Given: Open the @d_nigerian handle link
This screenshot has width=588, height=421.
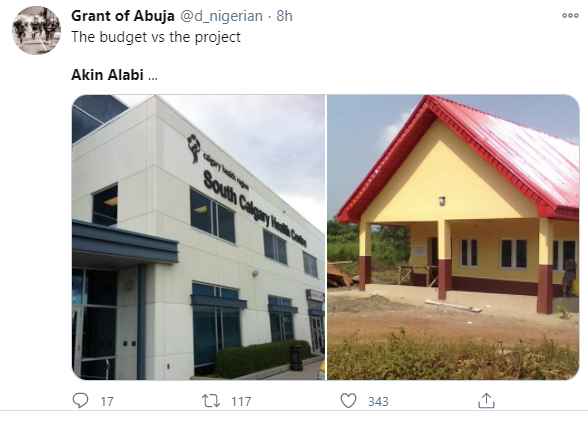Looking at the screenshot, I should tap(221, 16).
